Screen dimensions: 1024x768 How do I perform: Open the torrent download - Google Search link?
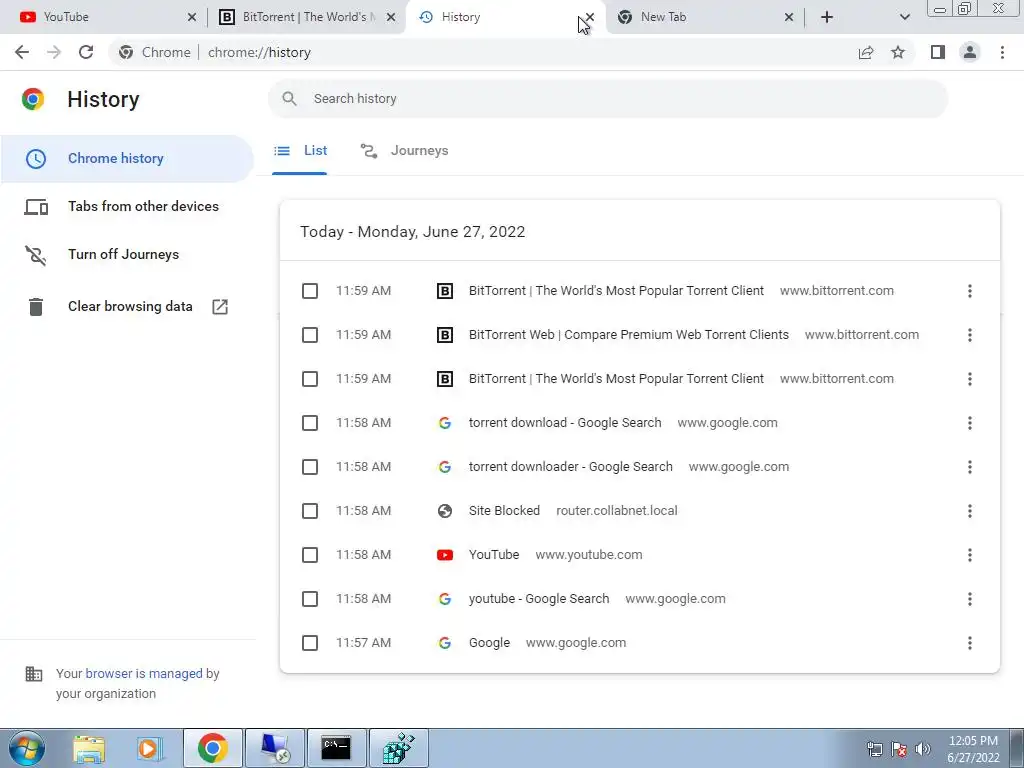pyautogui.click(x=565, y=423)
